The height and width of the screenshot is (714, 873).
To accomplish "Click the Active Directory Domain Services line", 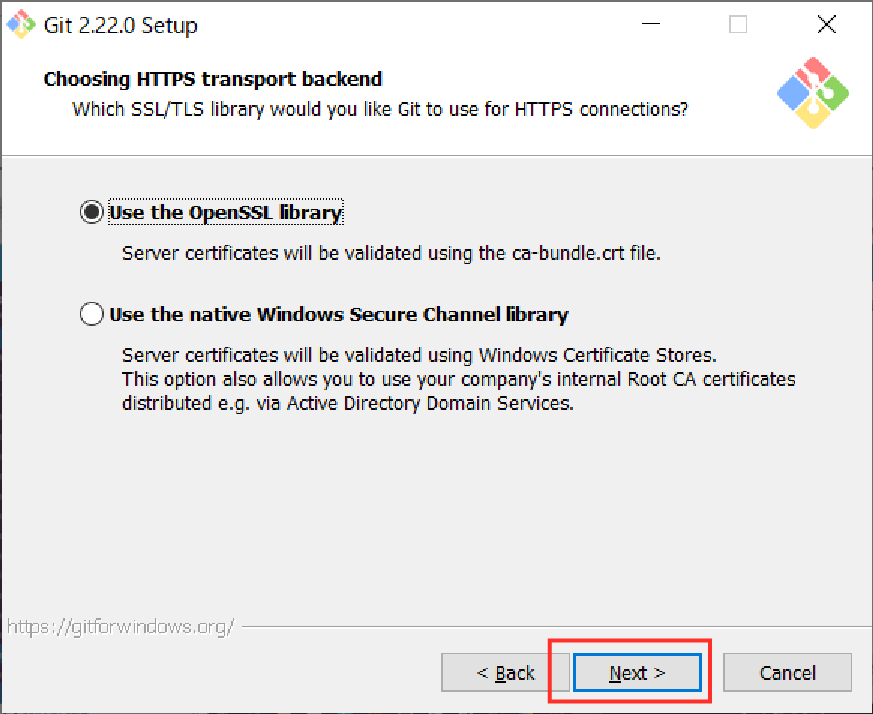I will [x=348, y=404].
